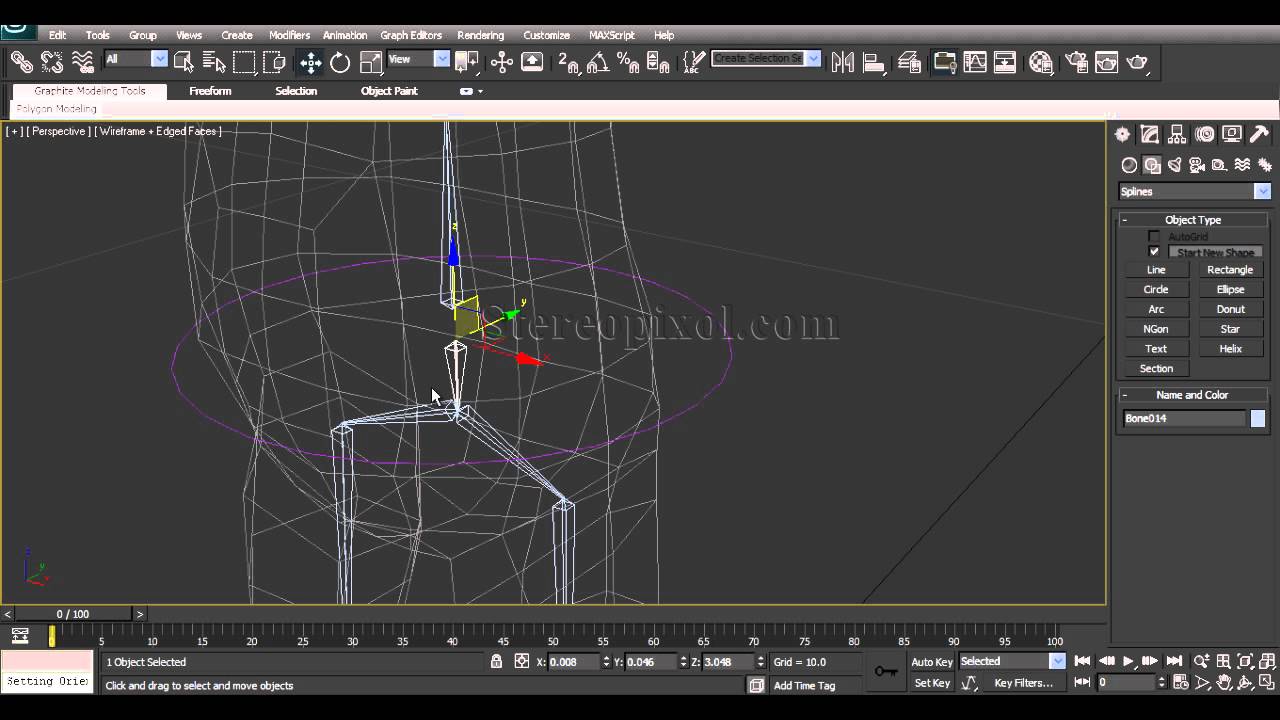Open the Hierarchy command panel

coord(1177,134)
